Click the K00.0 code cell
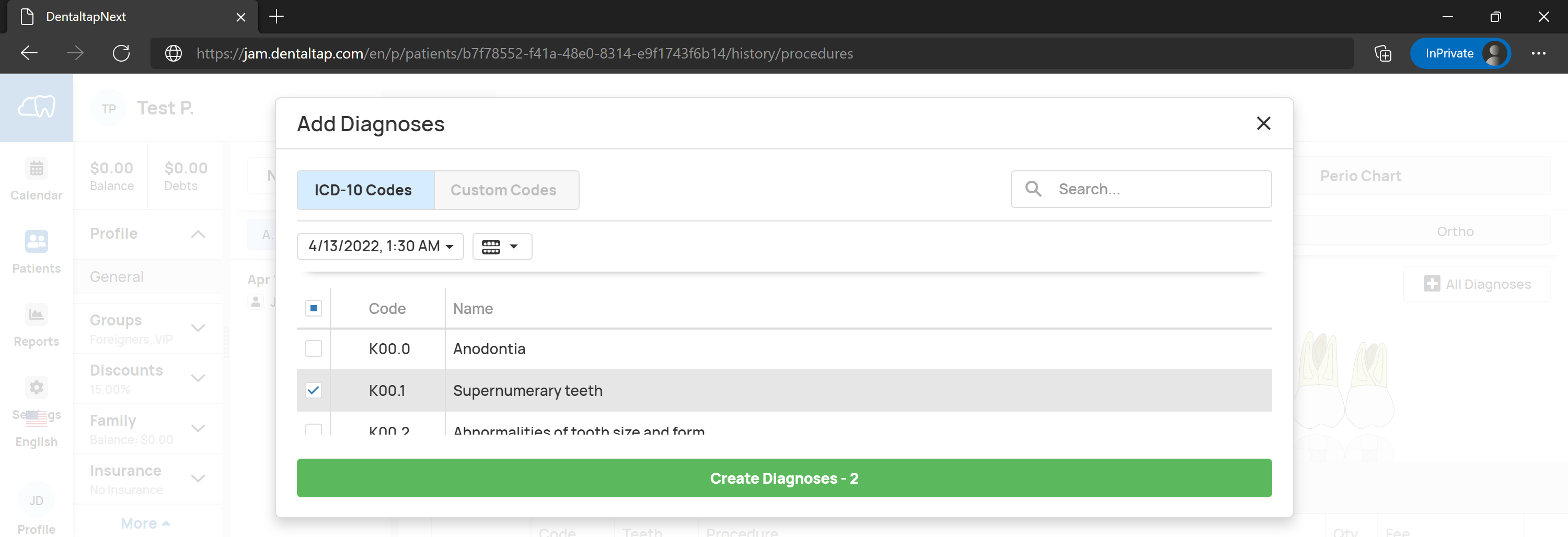 (389, 348)
